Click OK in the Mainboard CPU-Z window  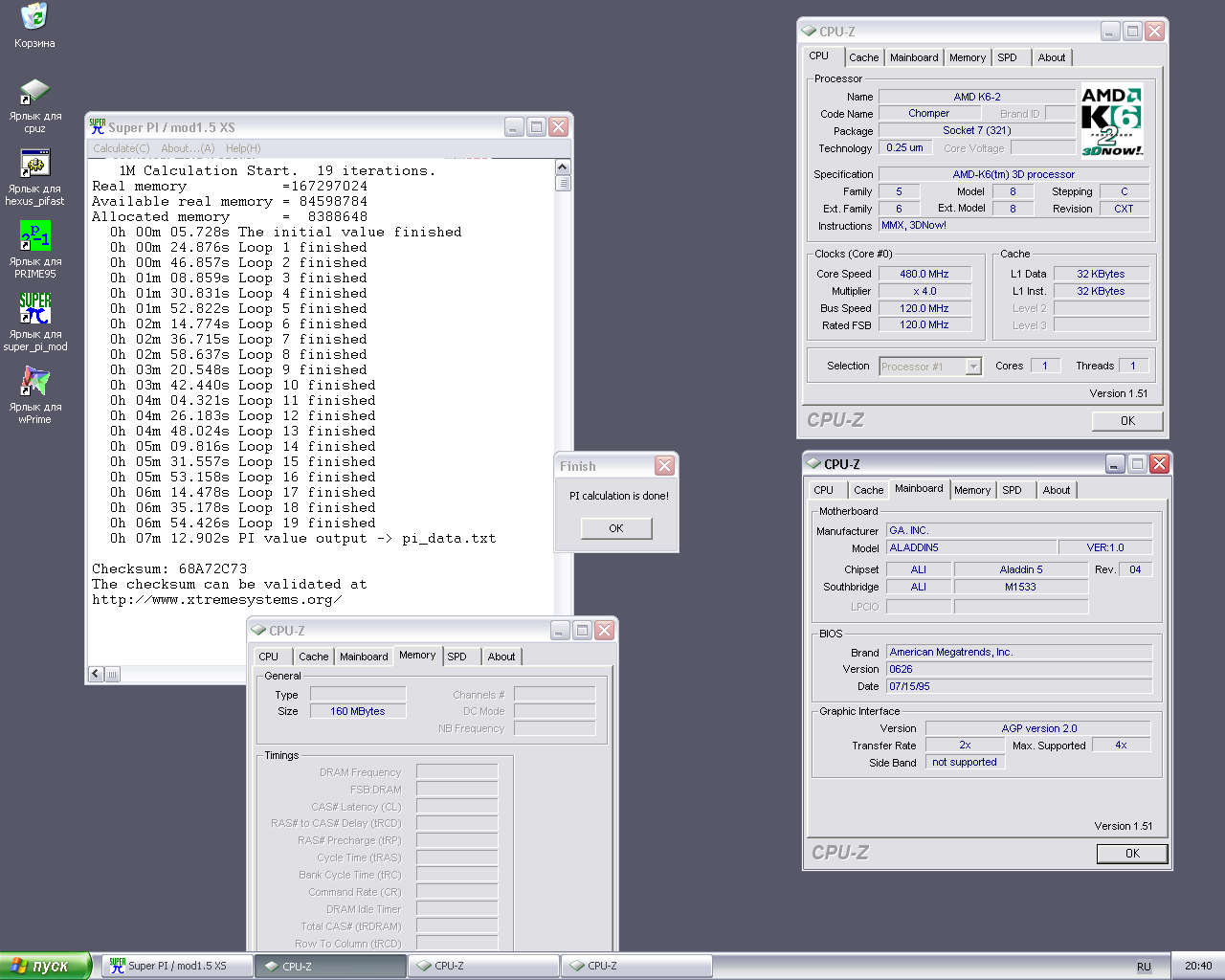click(x=1132, y=854)
